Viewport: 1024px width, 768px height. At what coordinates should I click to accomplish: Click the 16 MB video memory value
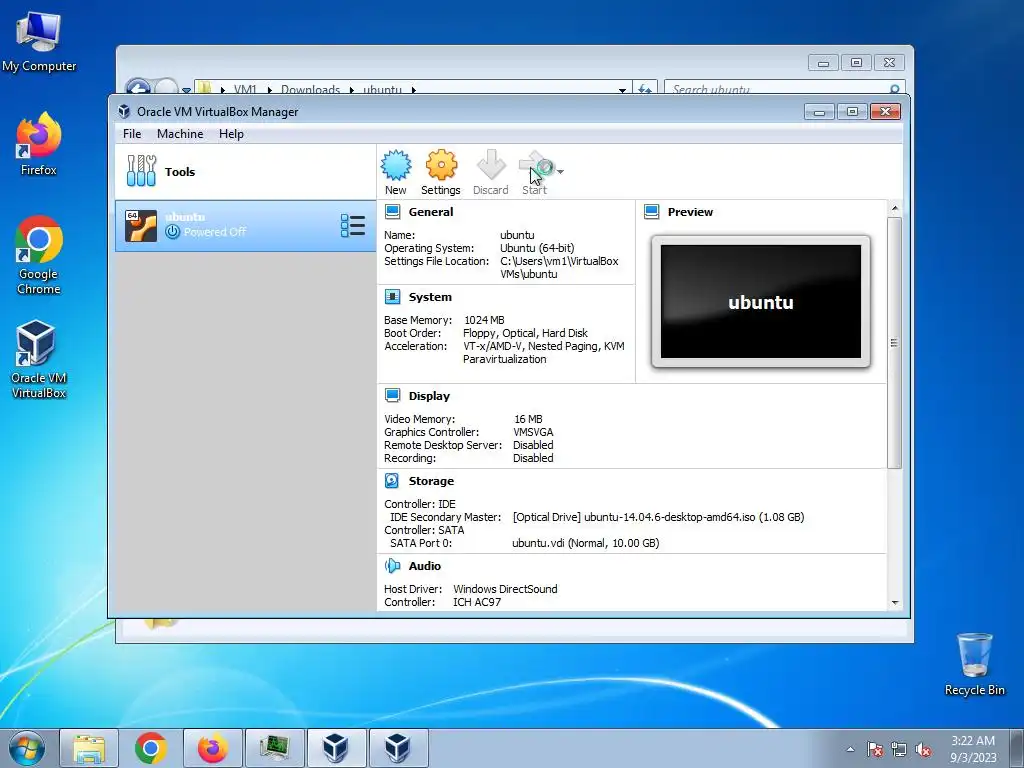pyautogui.click(x=528, y=419)
